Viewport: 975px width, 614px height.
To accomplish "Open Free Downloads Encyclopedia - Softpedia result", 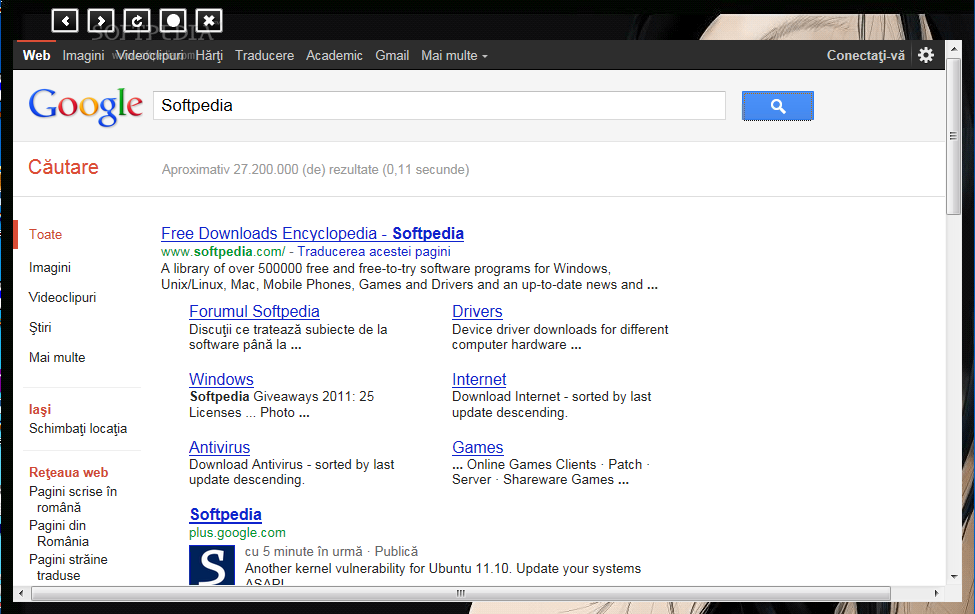I will click(x=312, y=233).
